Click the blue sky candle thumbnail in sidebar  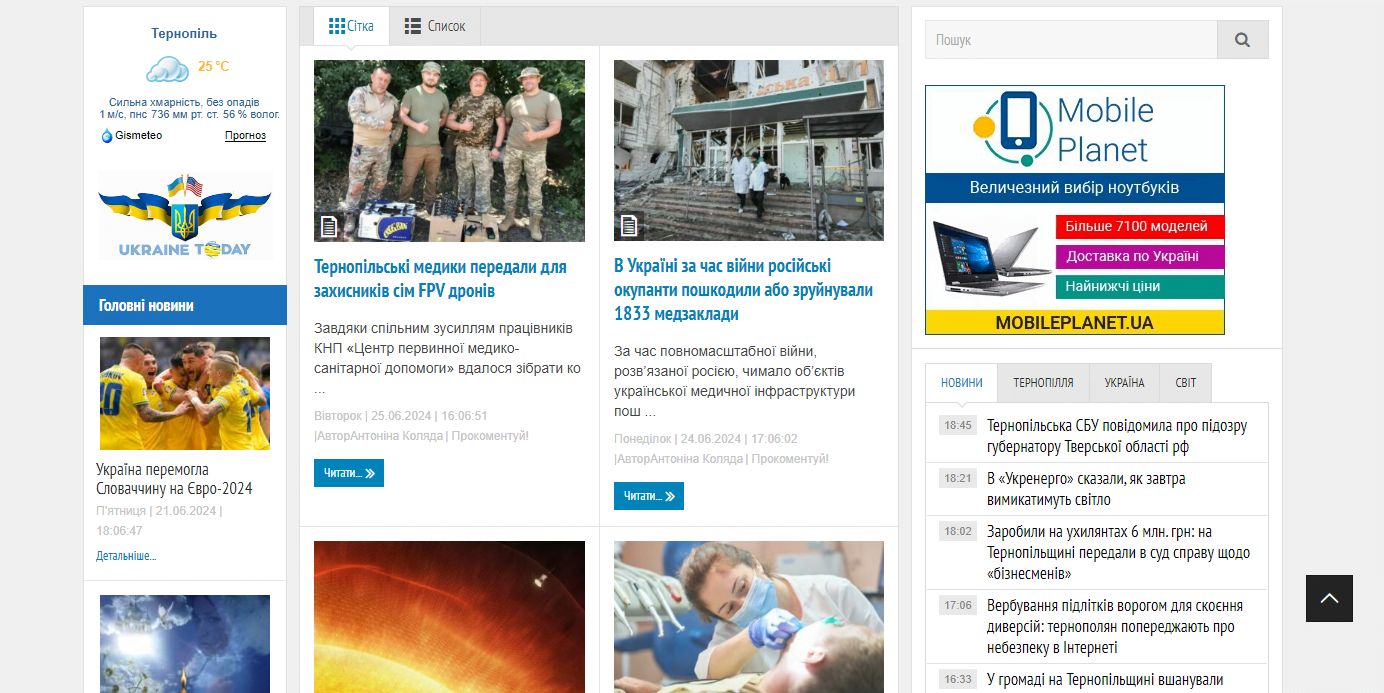point(185,644)
